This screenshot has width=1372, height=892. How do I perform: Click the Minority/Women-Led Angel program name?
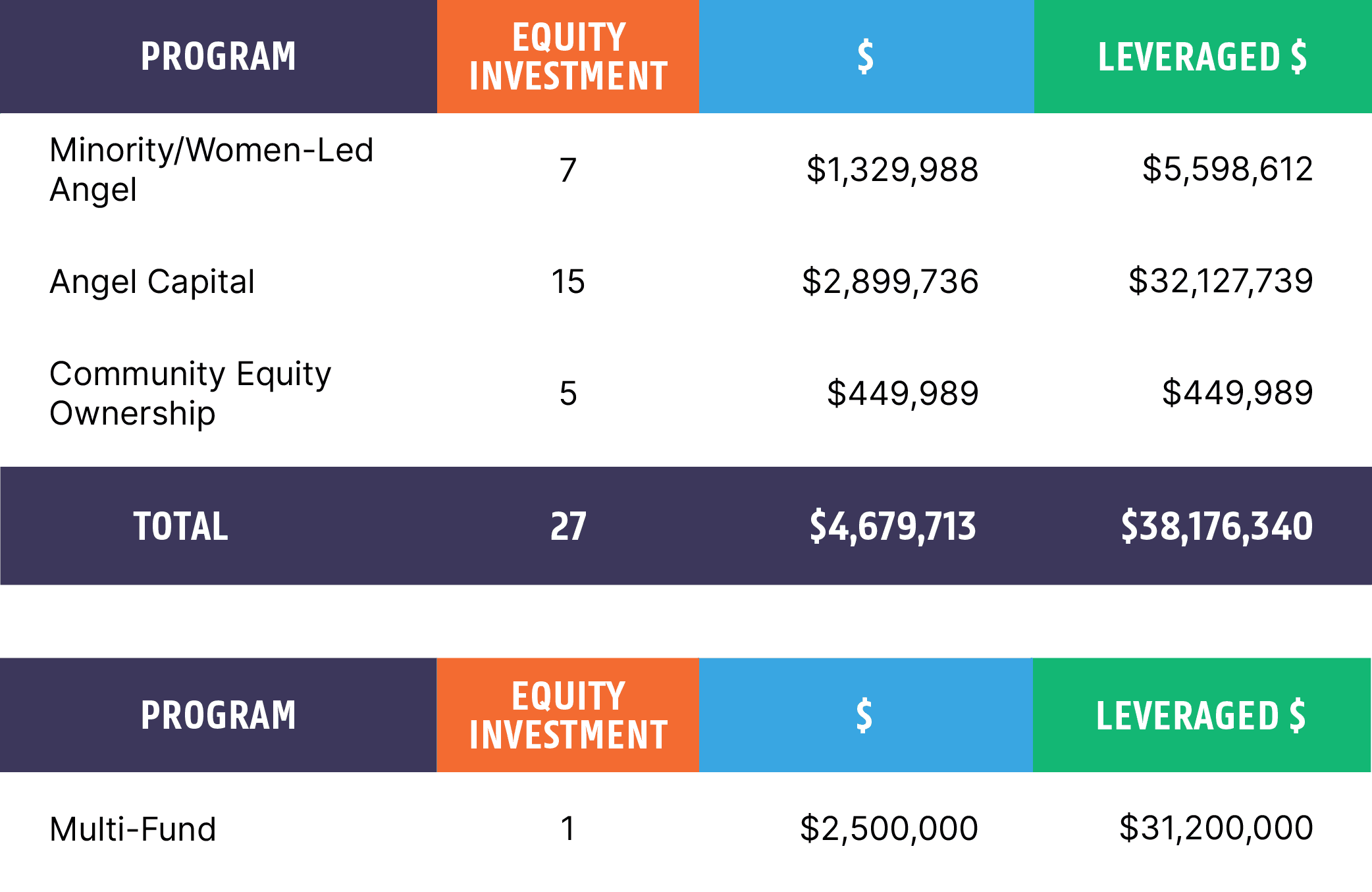pyautogui.click(x=211, y=169)
